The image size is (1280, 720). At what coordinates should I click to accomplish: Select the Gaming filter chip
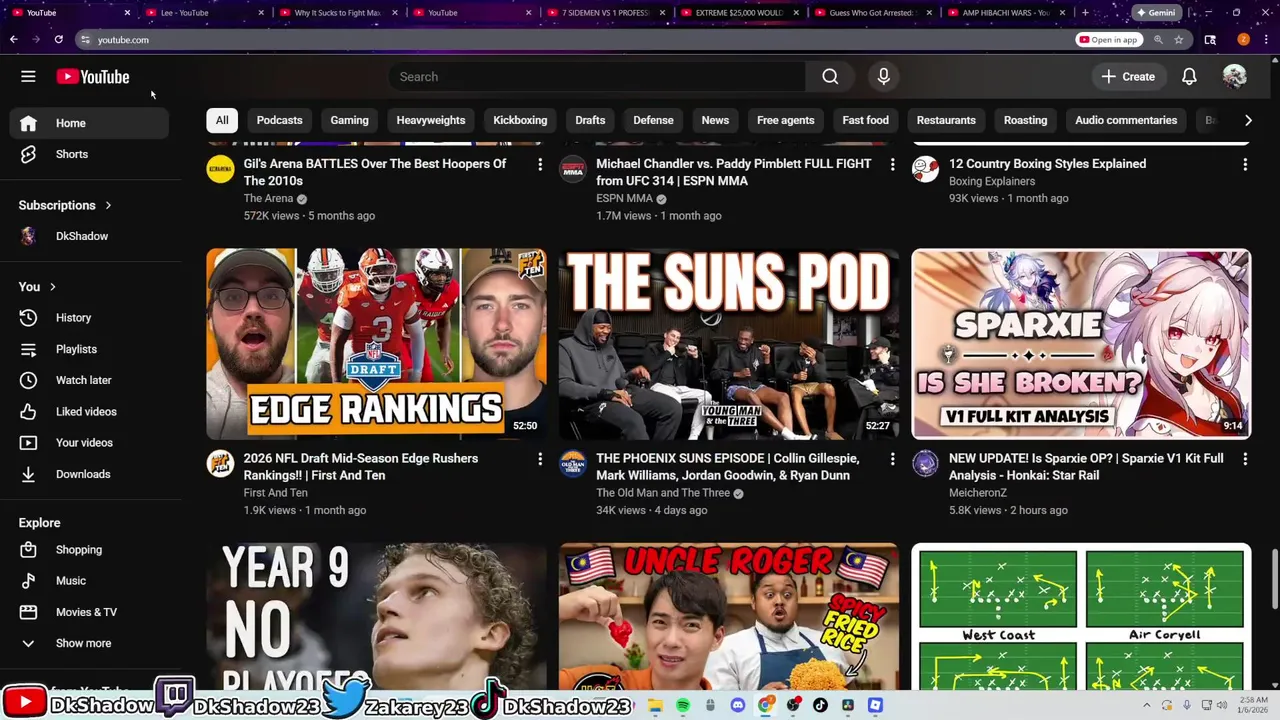(349, 120)
